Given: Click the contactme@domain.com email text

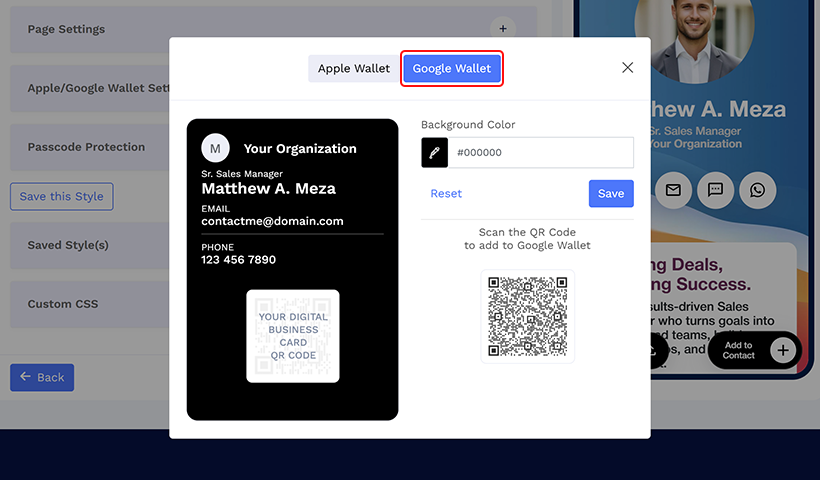Looking at the screenshot, I should [272, 221].
